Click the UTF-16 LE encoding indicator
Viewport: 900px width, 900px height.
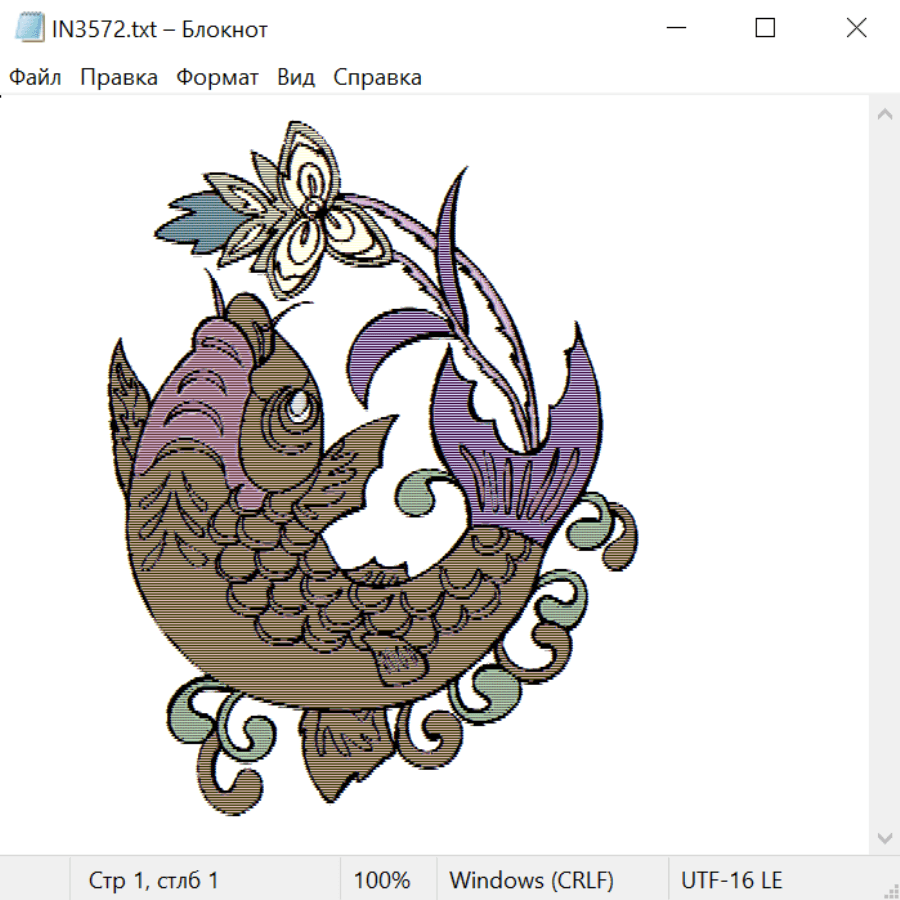[x=731, y=880]
